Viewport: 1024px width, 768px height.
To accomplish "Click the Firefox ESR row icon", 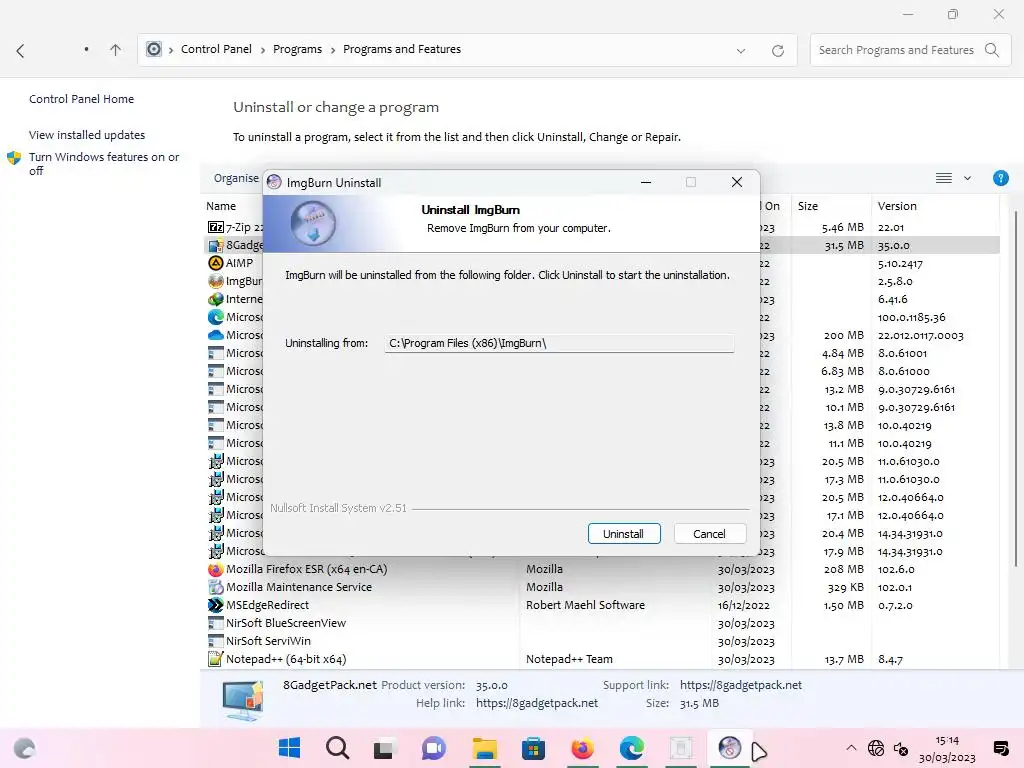I will 216,569.
